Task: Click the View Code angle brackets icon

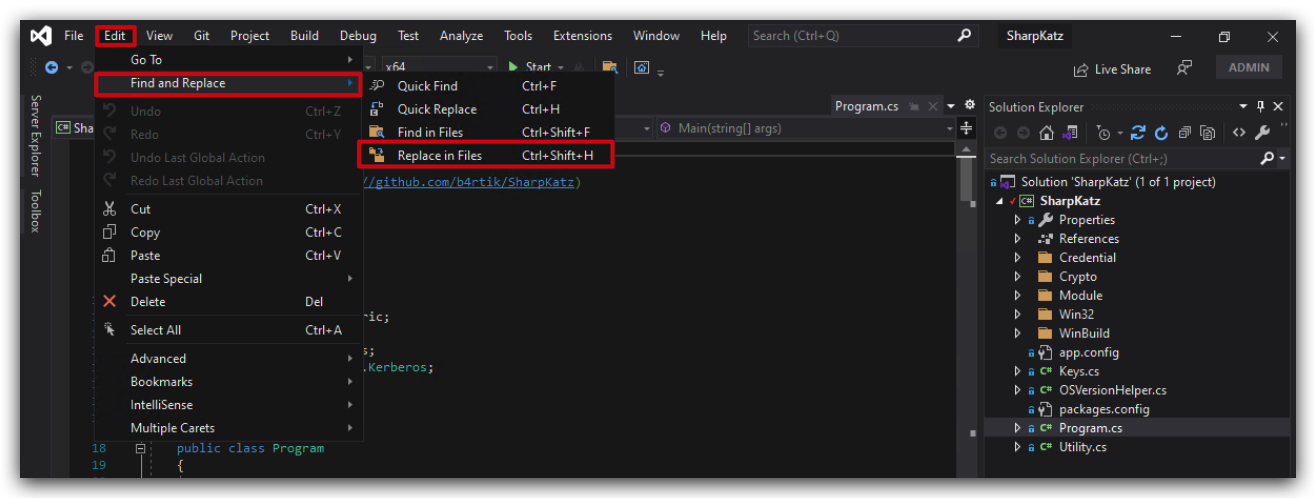Action: pyautogui.click(x=1239, y=132)
